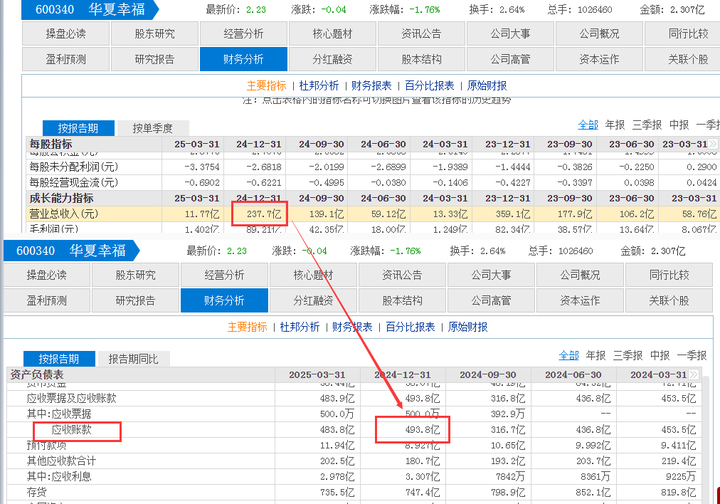Image resolution: width=720 pixels, height=504 pixels.
Task: Click 600340 华夏幸福 title in lower screenshot
Action: (71, 251)
